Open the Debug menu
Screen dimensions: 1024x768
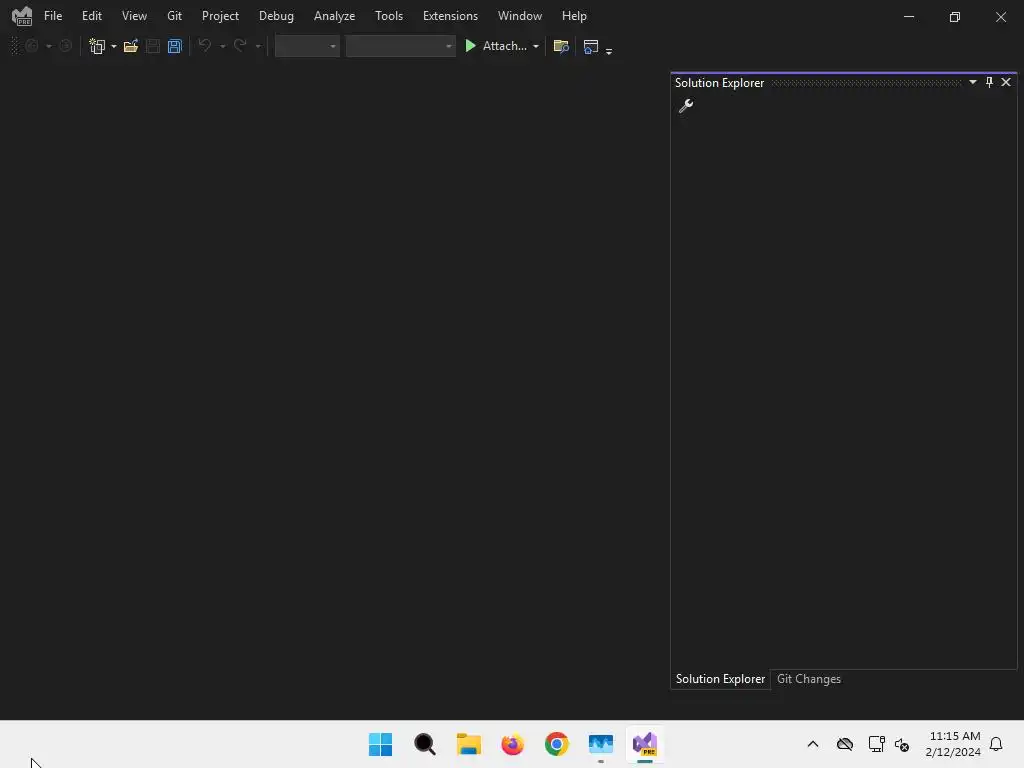pos(276,16)
